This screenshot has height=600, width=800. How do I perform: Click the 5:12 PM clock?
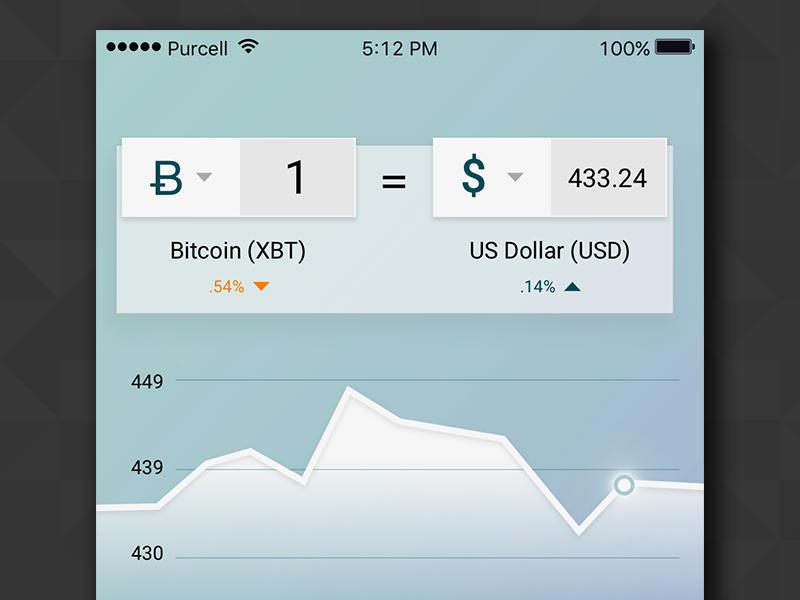(399, 48)
